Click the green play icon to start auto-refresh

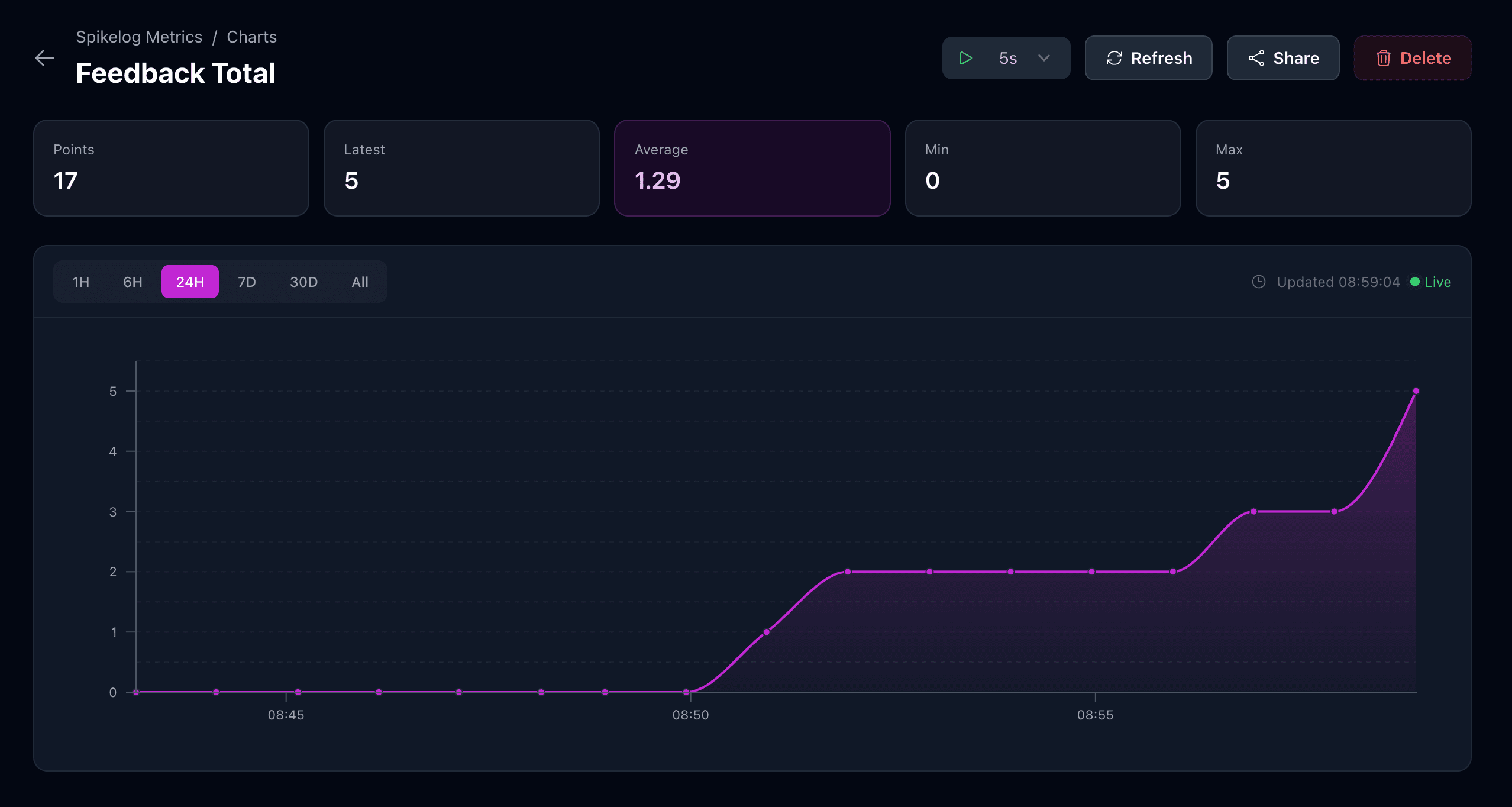[965, 57]
